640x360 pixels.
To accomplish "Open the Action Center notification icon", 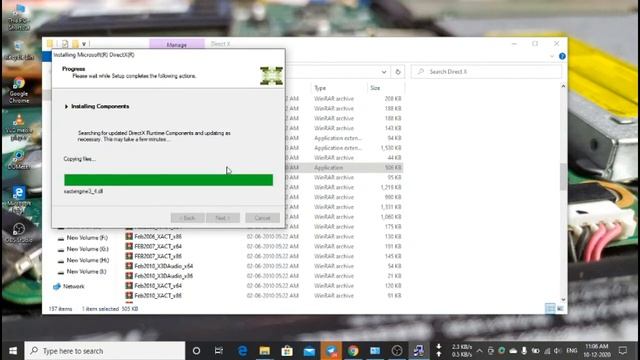I will (623, 351).
